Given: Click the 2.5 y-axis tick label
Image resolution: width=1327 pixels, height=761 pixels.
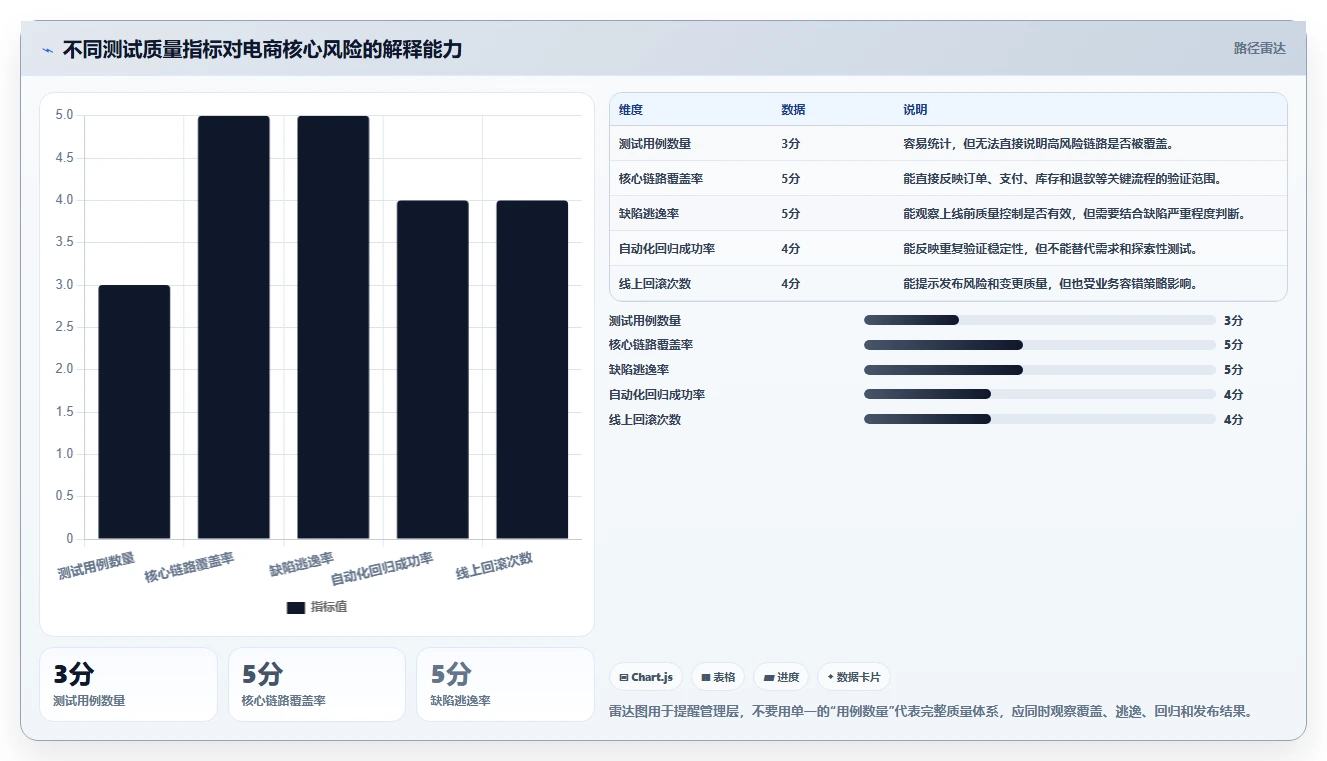Looking at the screenshot, I should click(64, 327).
